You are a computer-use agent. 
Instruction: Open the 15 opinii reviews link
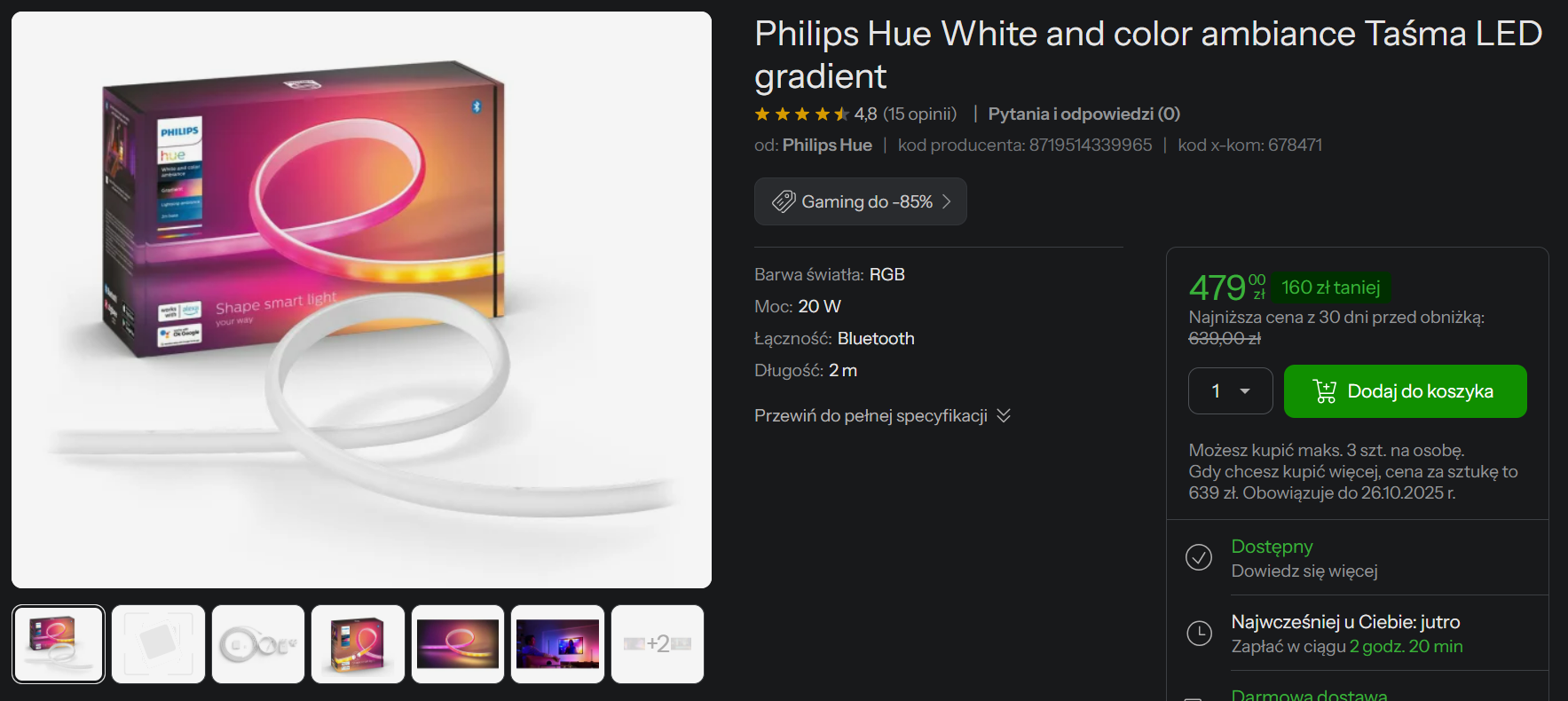coord(919,114)
